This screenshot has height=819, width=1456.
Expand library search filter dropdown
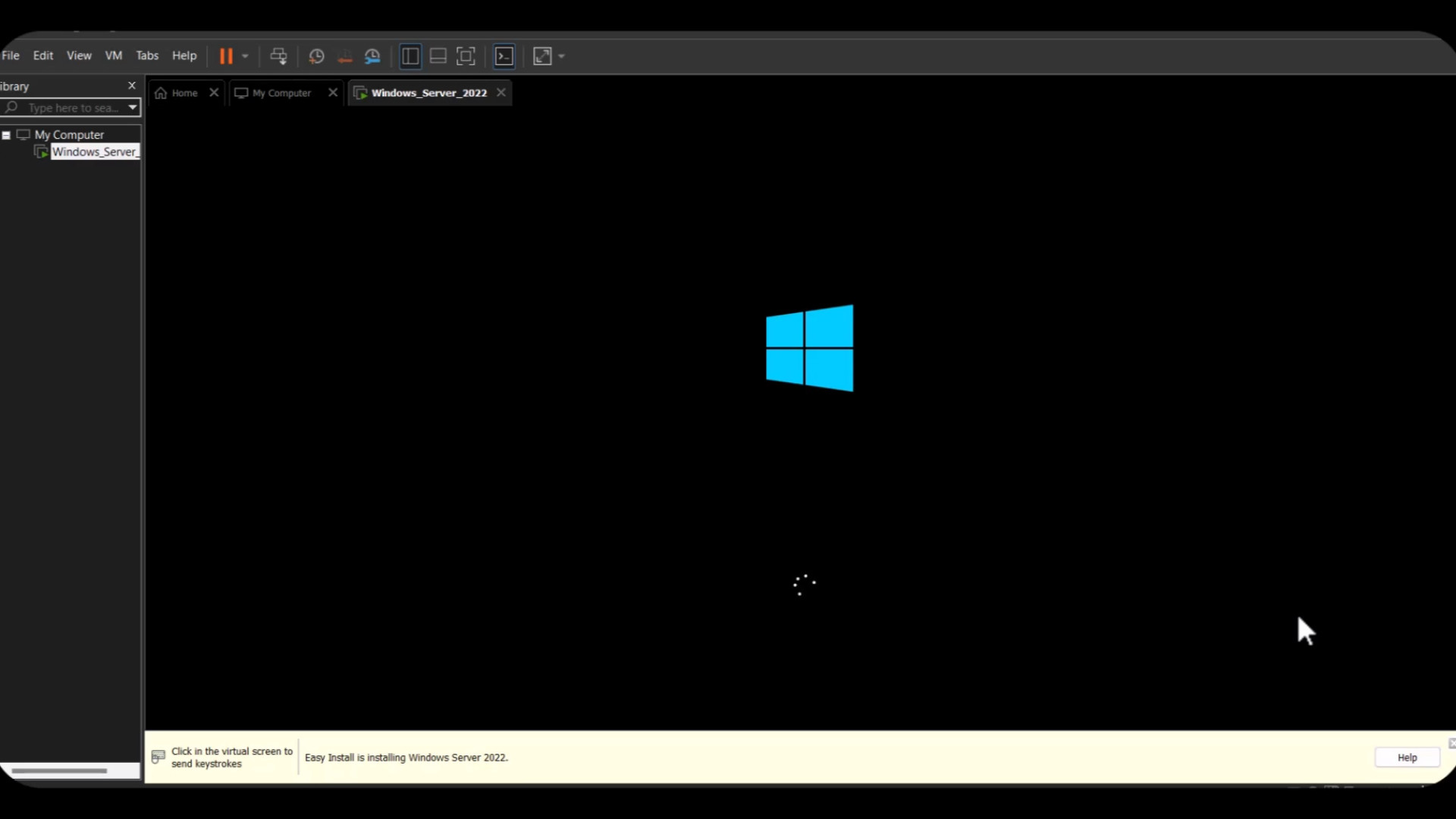[133, 108]
